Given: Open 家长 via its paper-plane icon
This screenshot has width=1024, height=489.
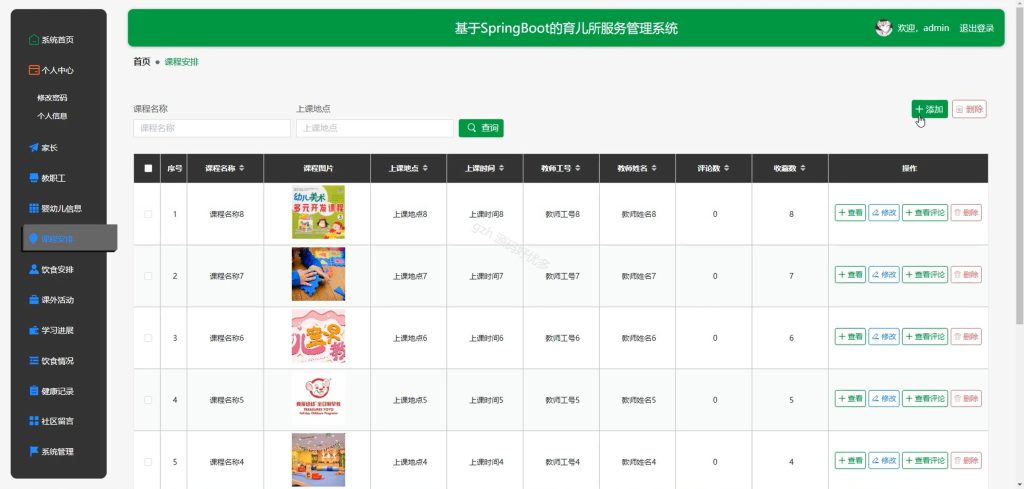Looking at the screenshot, I should (x=34, y=148).
